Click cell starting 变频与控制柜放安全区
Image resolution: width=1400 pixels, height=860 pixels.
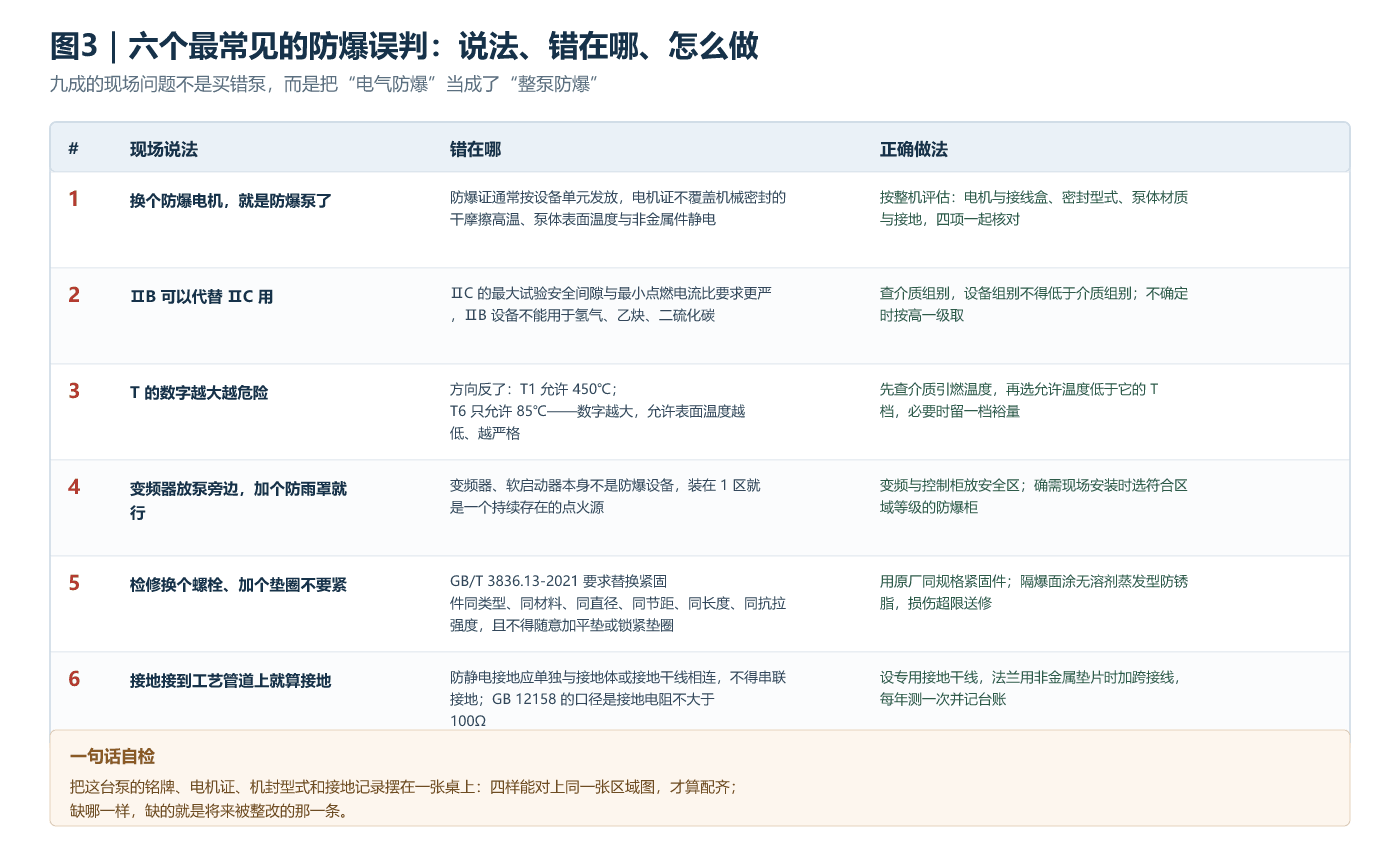pyautogui.click(x=1034, y=496)
